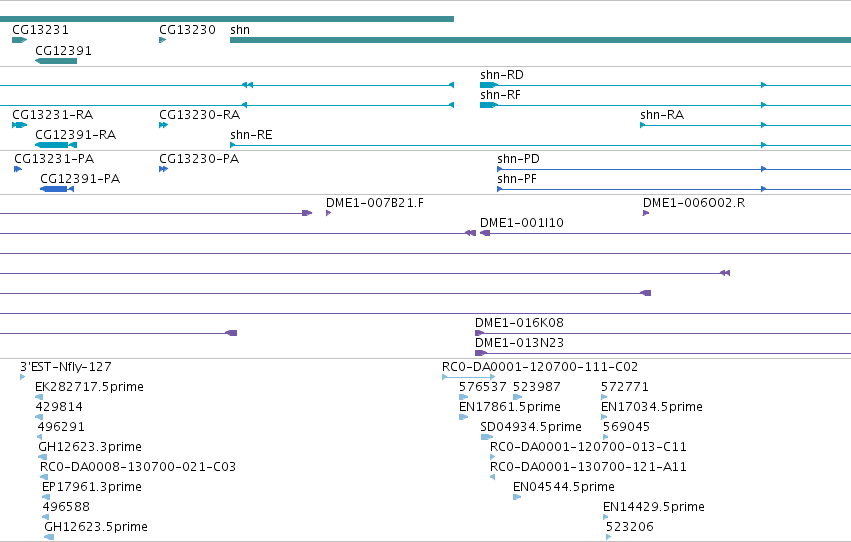Click the 572771 EST label

point(624,387)
